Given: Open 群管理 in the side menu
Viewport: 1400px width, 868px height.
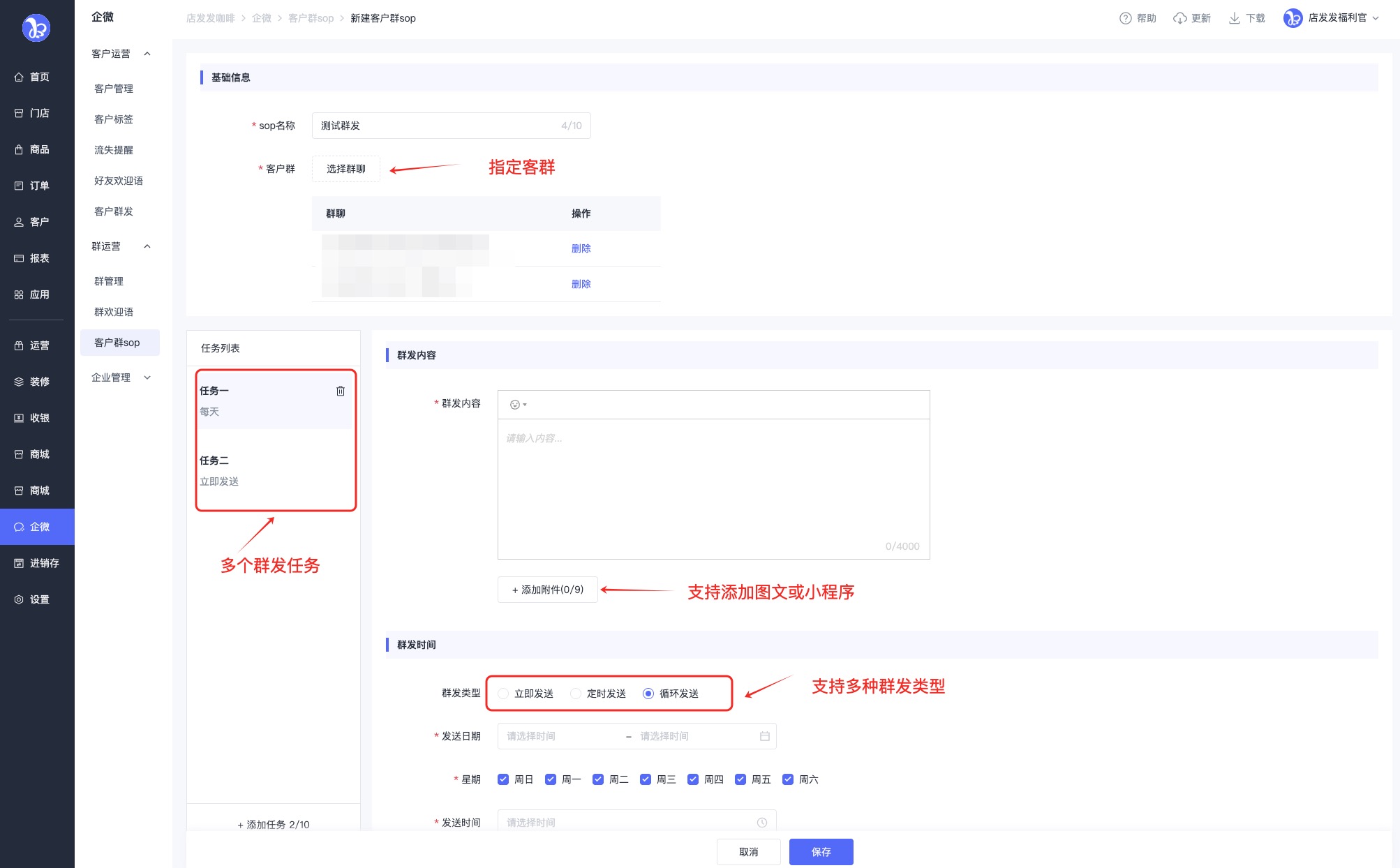Looking at the screenshot, I should [109, 281].
